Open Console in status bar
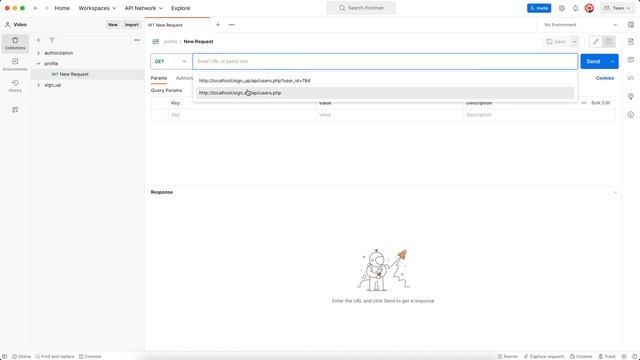This screenshot has height=360, width=640. (90, 356)
